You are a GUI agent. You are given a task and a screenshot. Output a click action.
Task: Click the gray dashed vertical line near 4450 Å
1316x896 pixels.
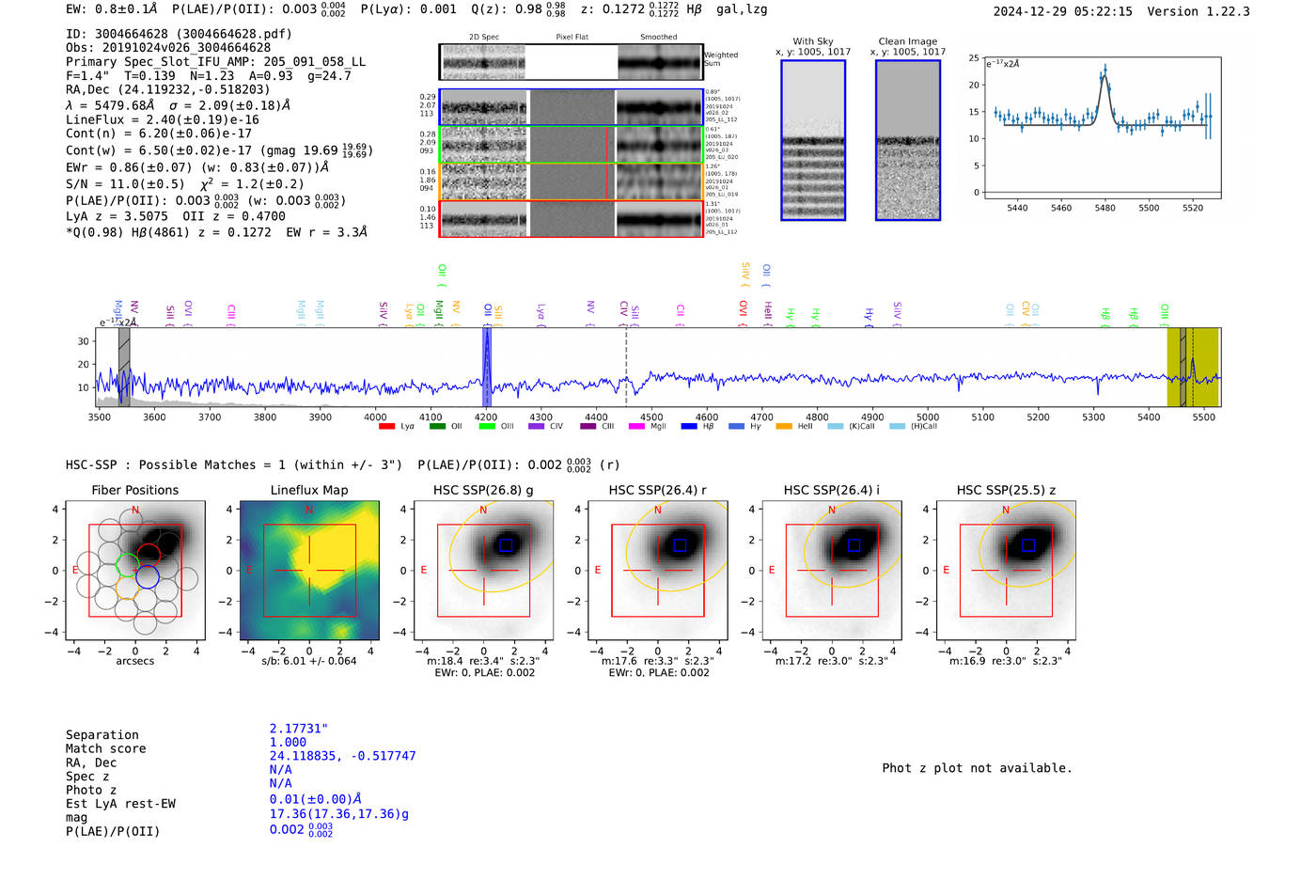tap(626, 367)
